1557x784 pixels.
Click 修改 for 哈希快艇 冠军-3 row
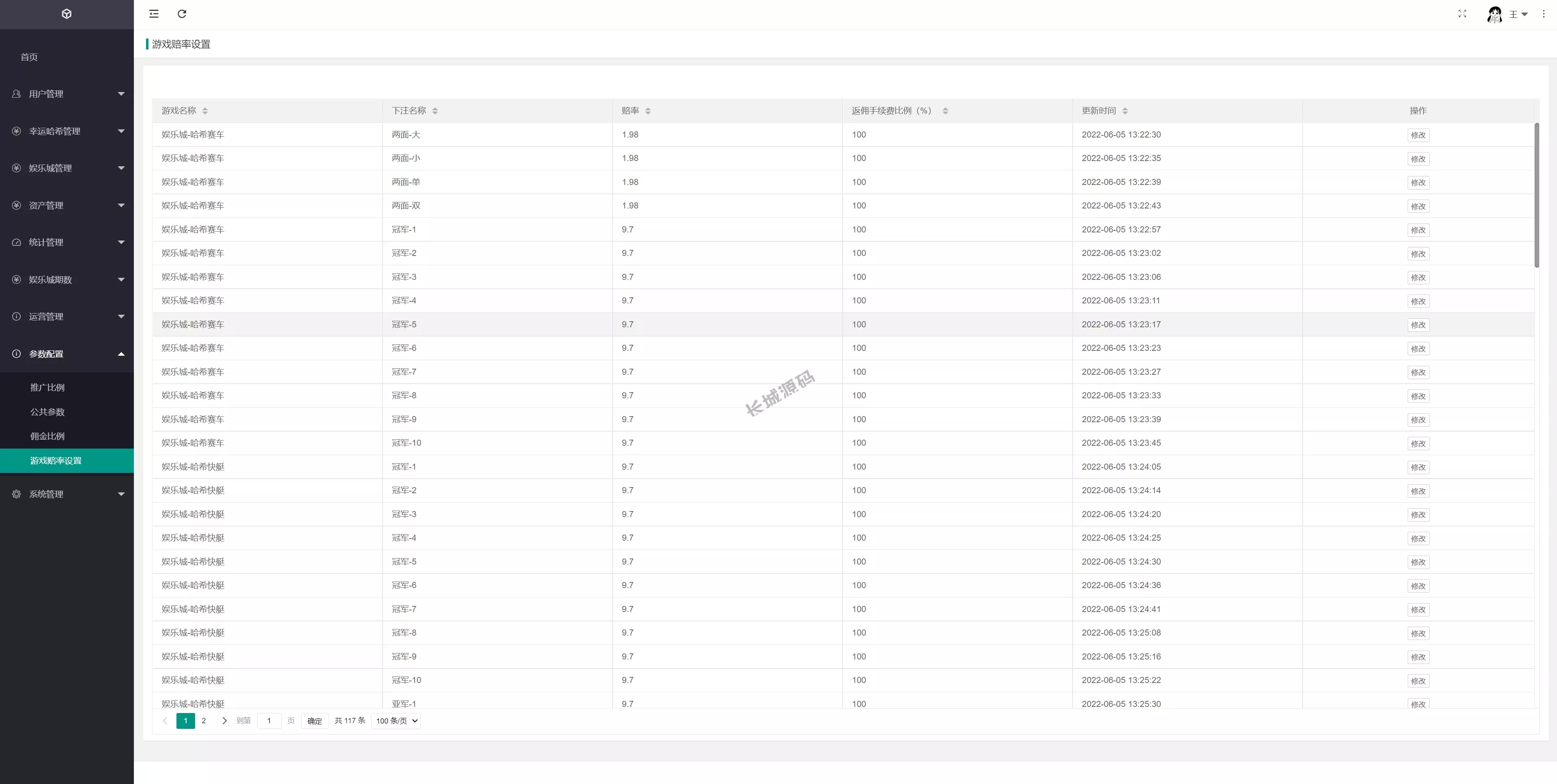[1418, 515]
